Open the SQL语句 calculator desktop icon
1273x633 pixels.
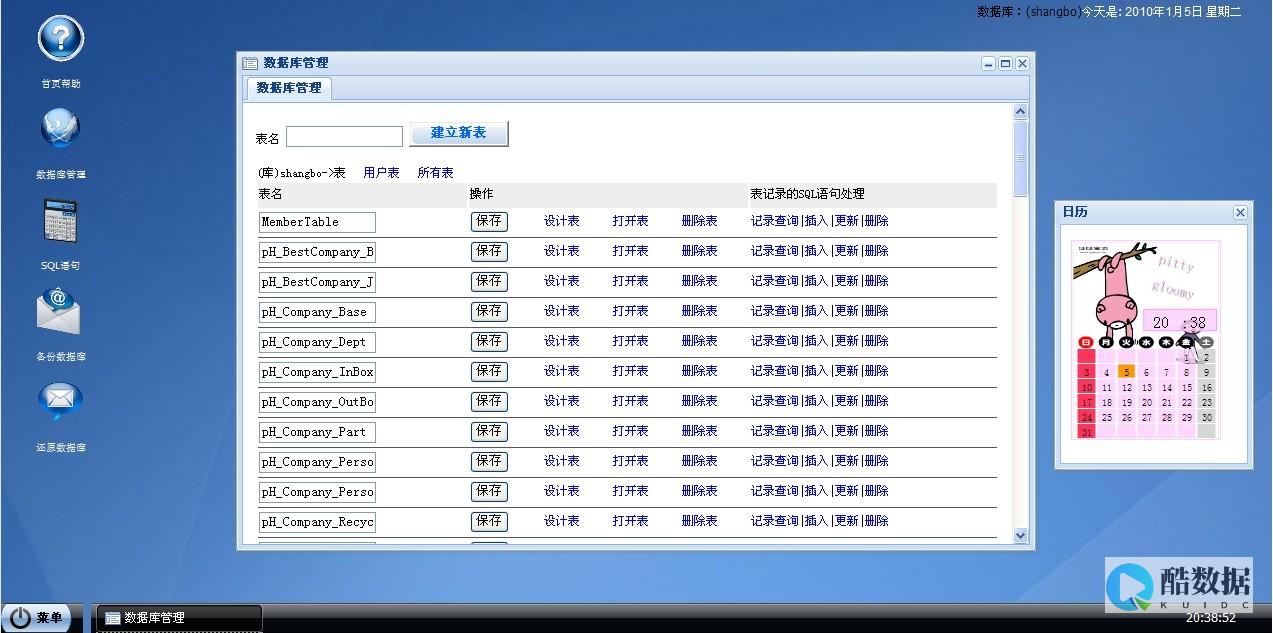coord(60,221)
